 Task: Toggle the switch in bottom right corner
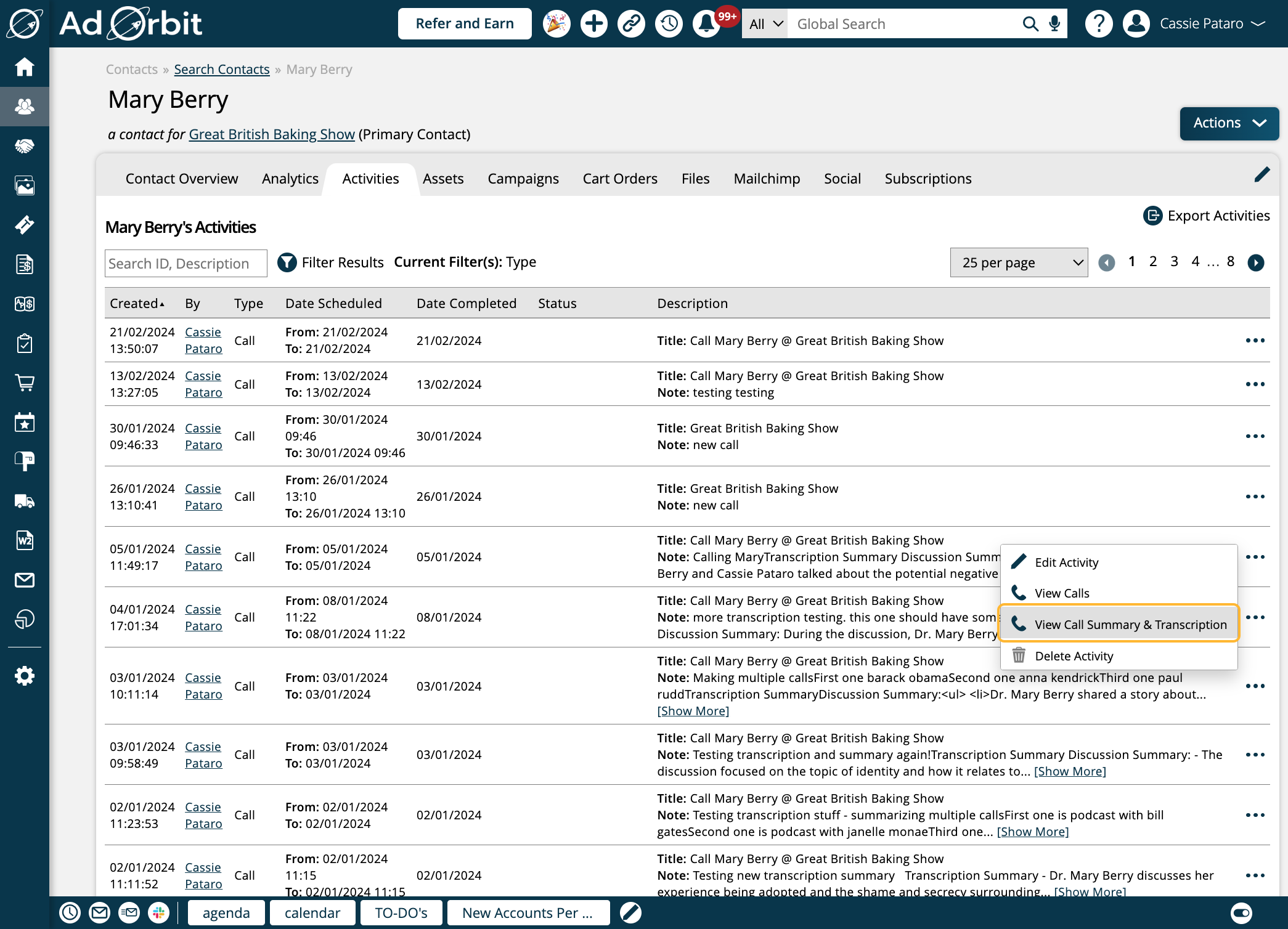click(x=1241, y=912)
